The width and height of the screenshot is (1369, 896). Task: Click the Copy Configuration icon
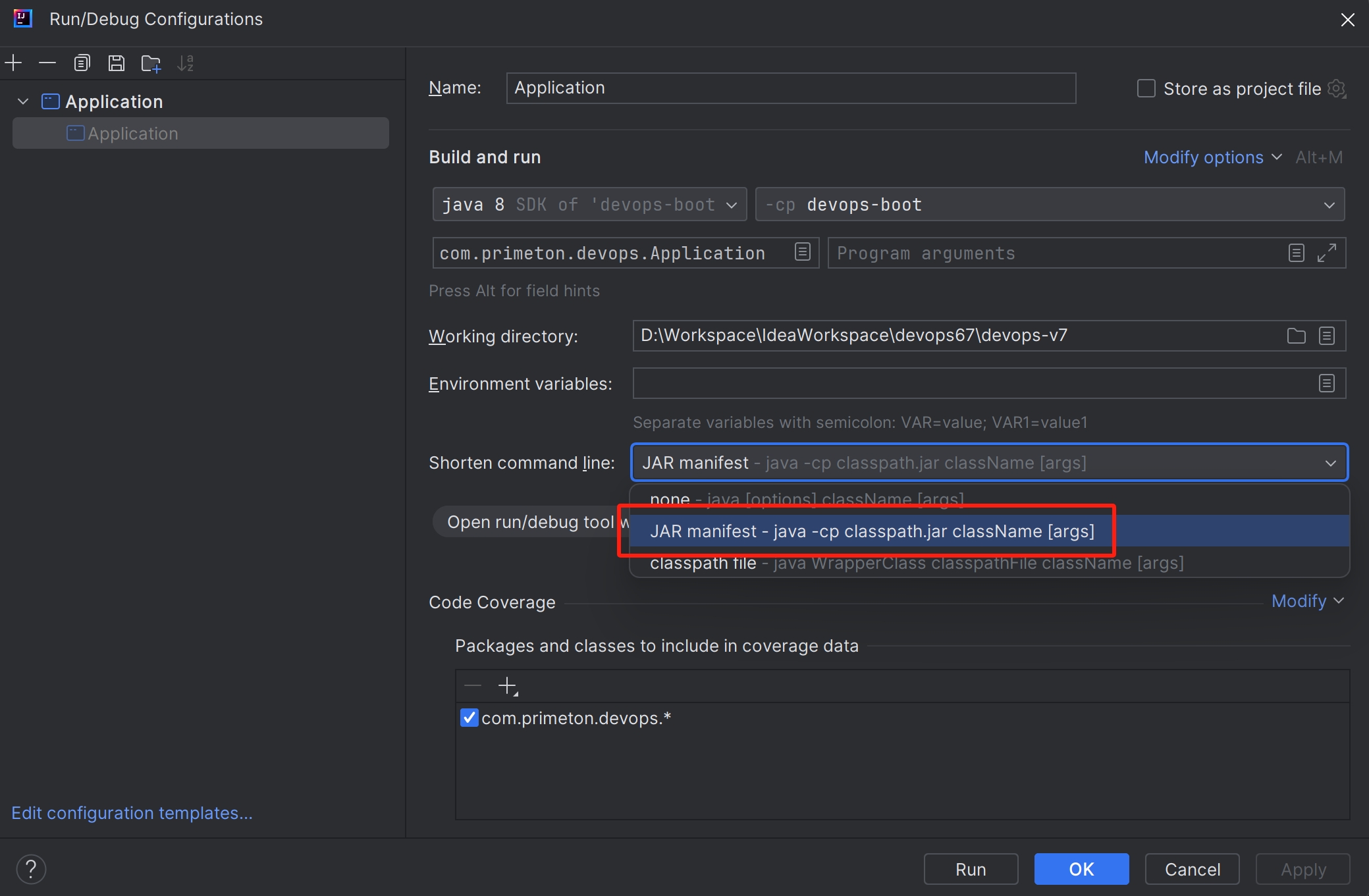[82, 63]
